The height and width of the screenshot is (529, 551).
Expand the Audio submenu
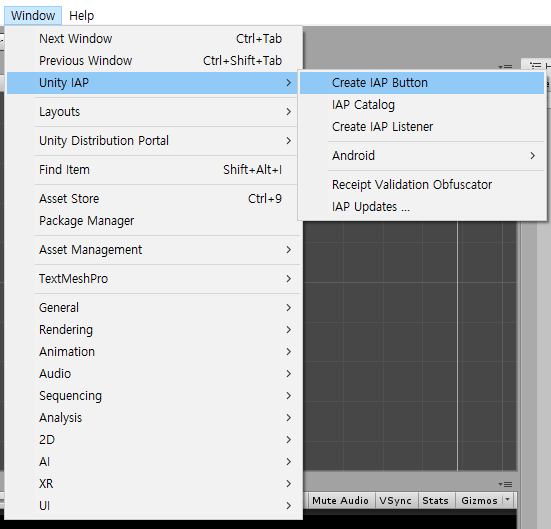pyautogui.click(x=153, y=374)
